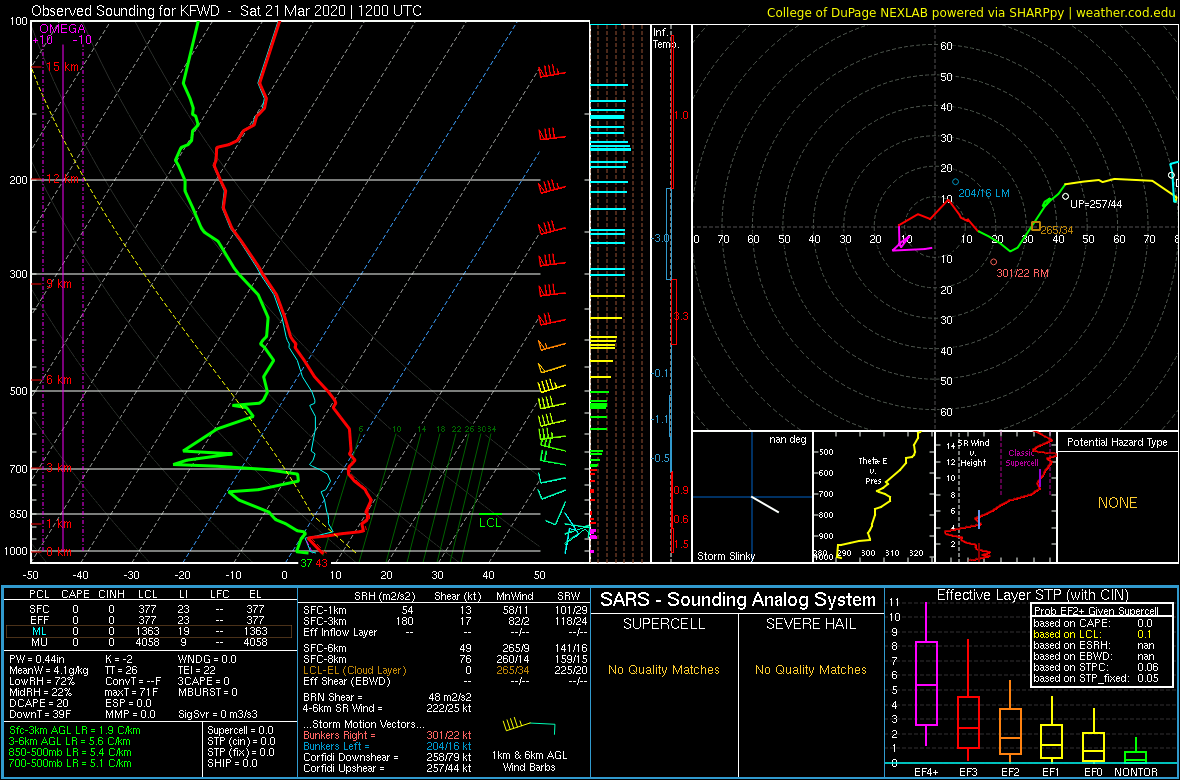Click the white circle Corfidi upshear marker
The height and width of the screenshot is (780, 1180).
coord(1066,197)
